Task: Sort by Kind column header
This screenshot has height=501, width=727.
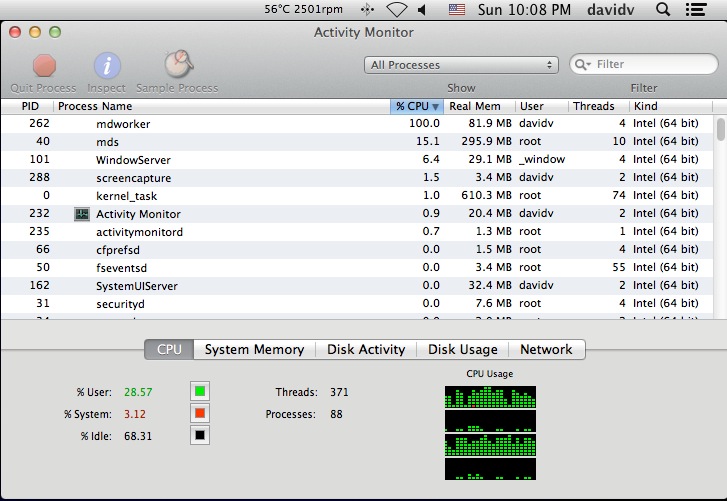Action: coord(671,106)
